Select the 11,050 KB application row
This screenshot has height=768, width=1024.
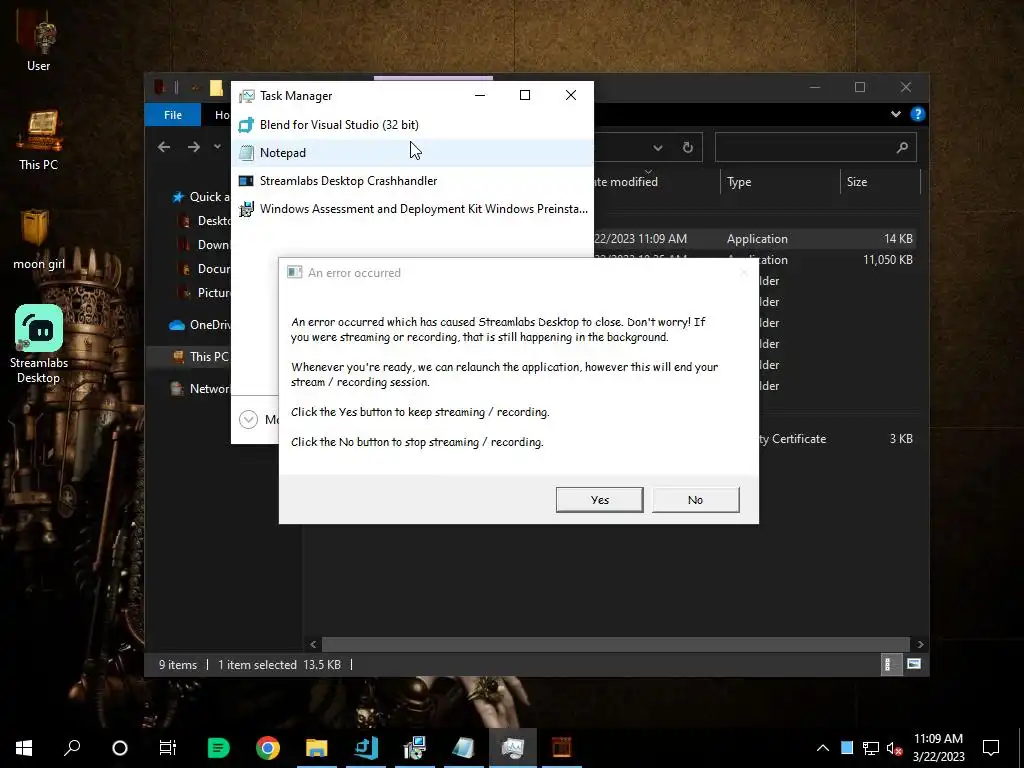click(838, 260)
